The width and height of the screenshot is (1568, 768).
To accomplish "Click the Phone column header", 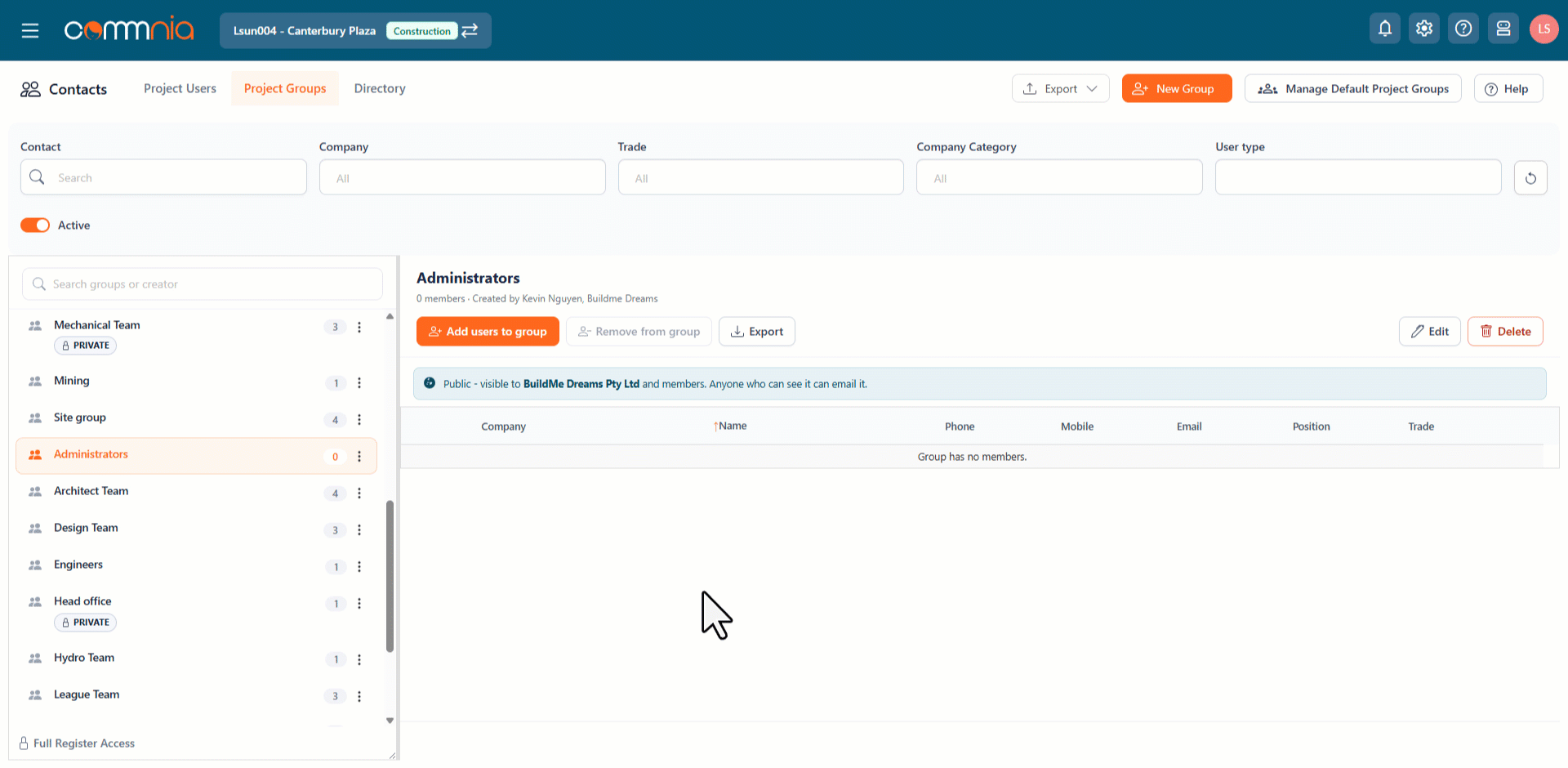I will [x=960, y=426].
